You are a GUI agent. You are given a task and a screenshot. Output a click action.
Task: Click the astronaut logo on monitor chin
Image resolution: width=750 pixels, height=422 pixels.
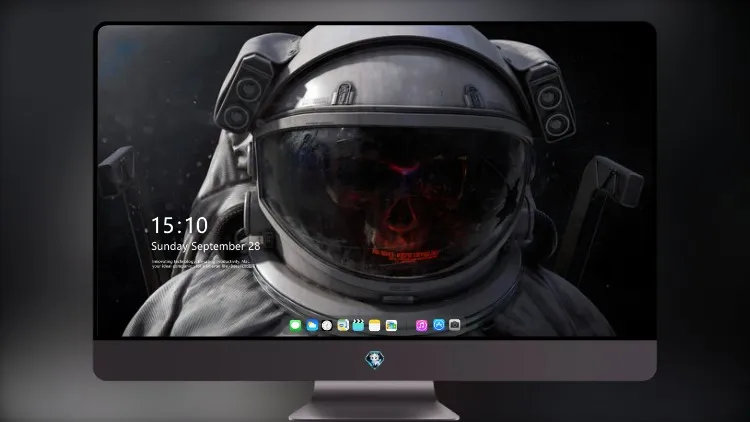(375, 360)
